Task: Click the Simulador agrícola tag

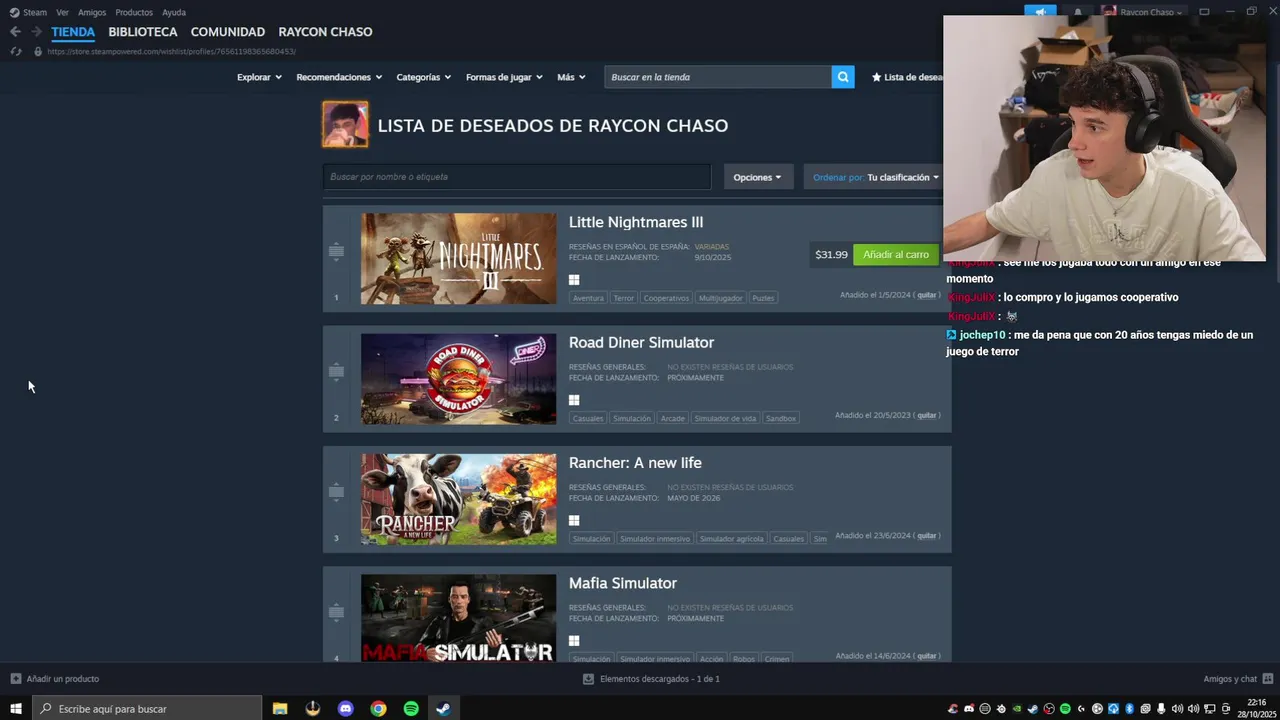Action: 731,538
